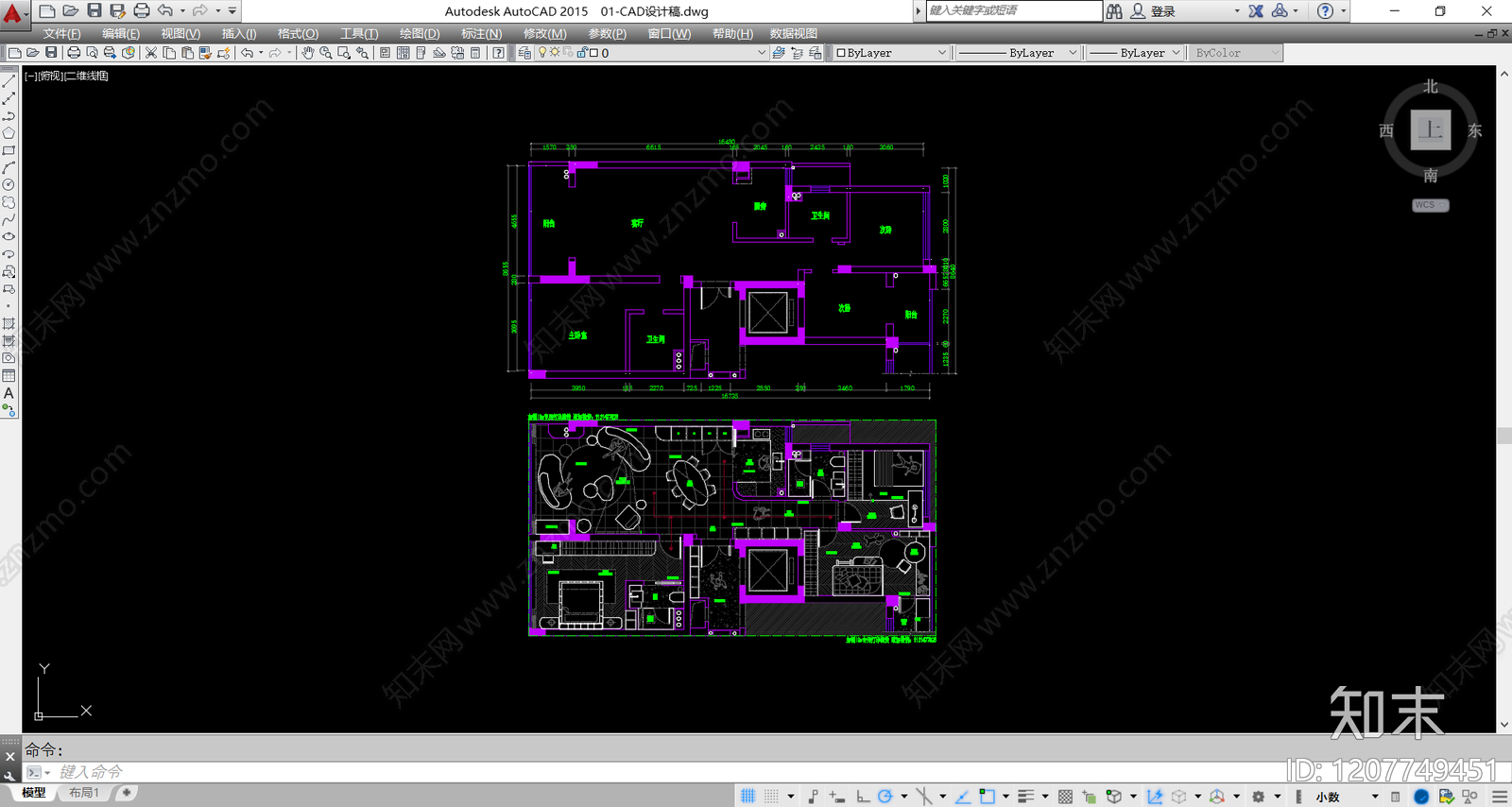Click the 上 top face of ViewCube

pyautogui.click(x=1431, y=130)
